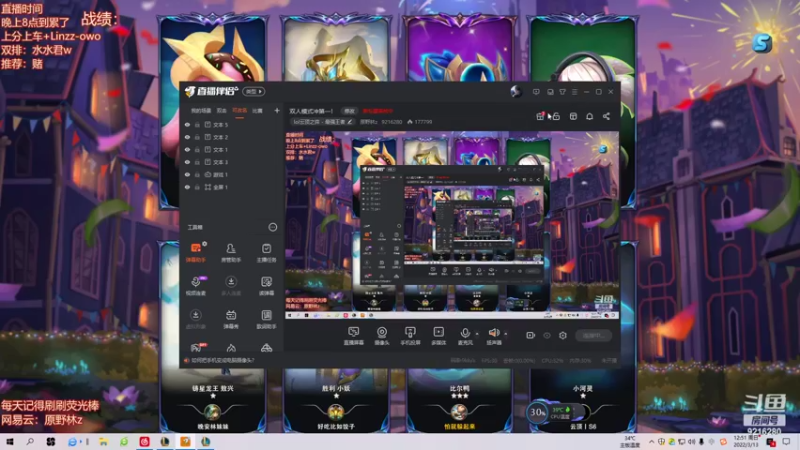Open the 视频连麦 video co-stream tool

(195, 286)
